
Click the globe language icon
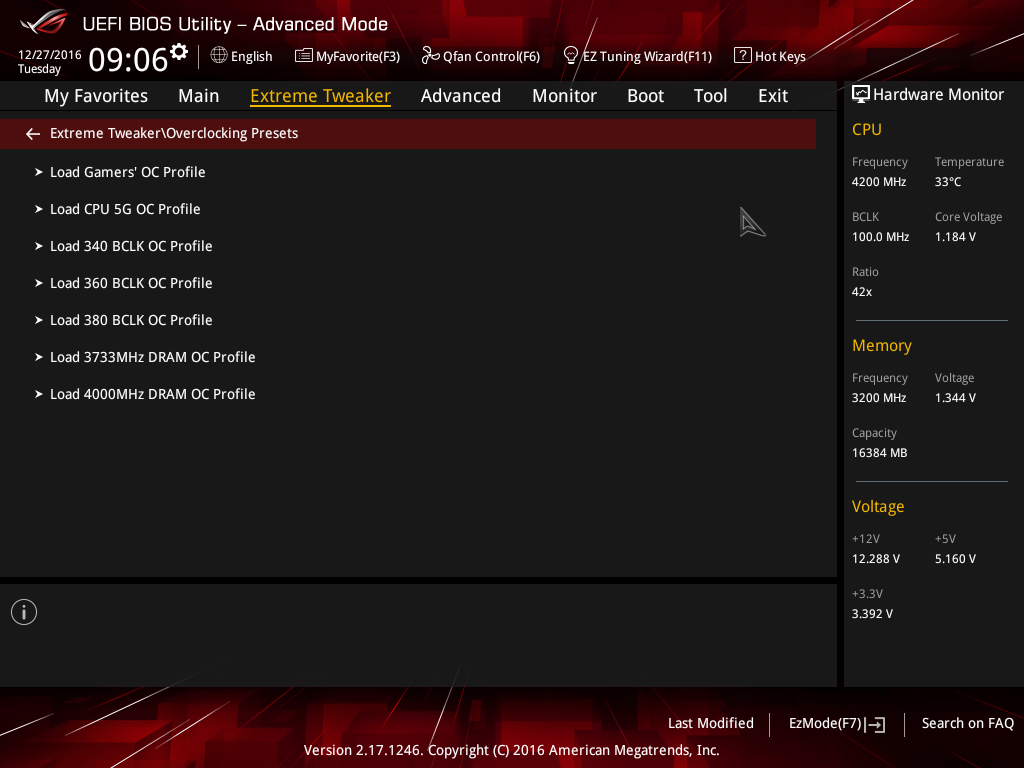[x=219, y=56]
